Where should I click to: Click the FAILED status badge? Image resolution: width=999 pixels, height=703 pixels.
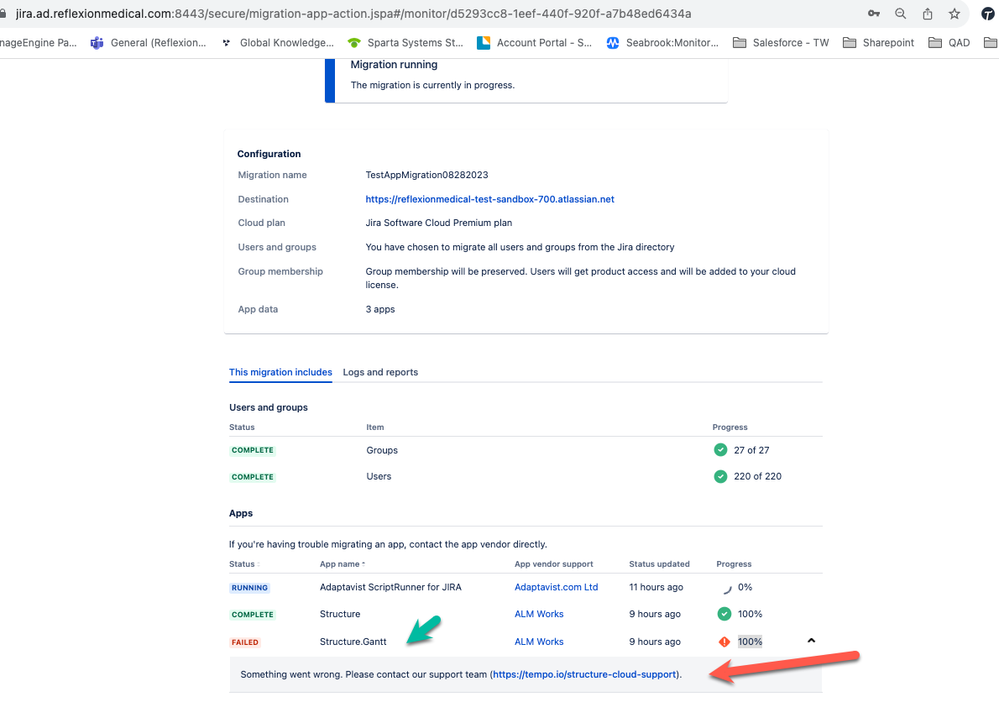coord(245,642)
